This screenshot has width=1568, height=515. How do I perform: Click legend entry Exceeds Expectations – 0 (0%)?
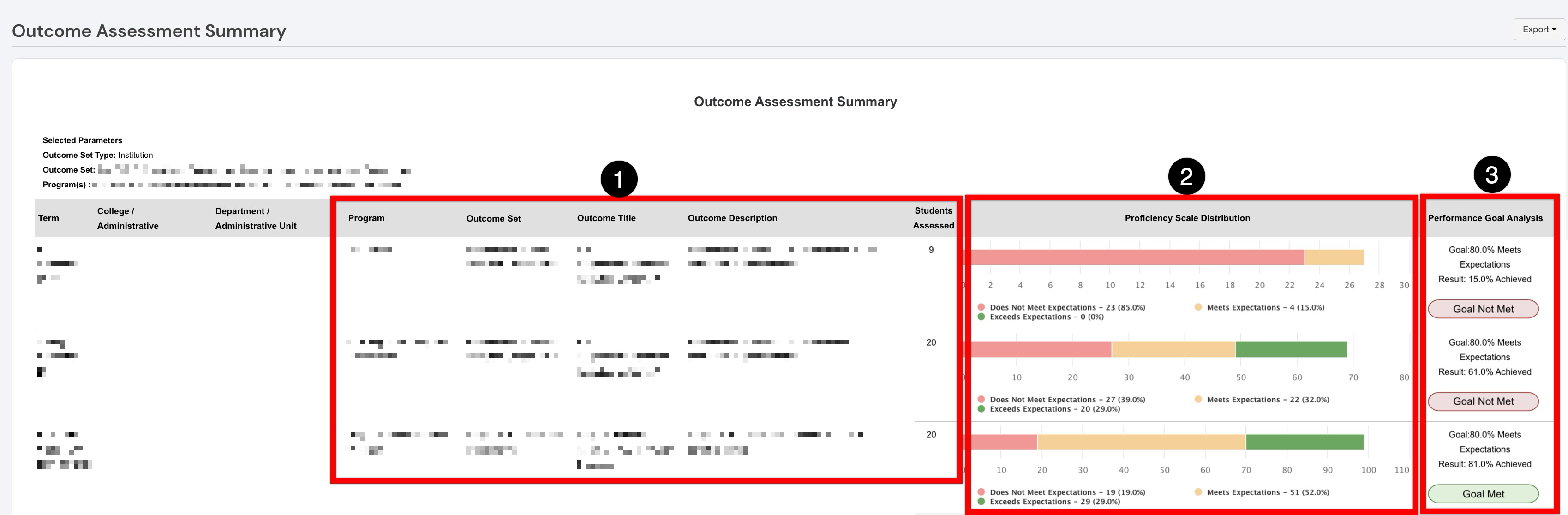[1040, 317]
